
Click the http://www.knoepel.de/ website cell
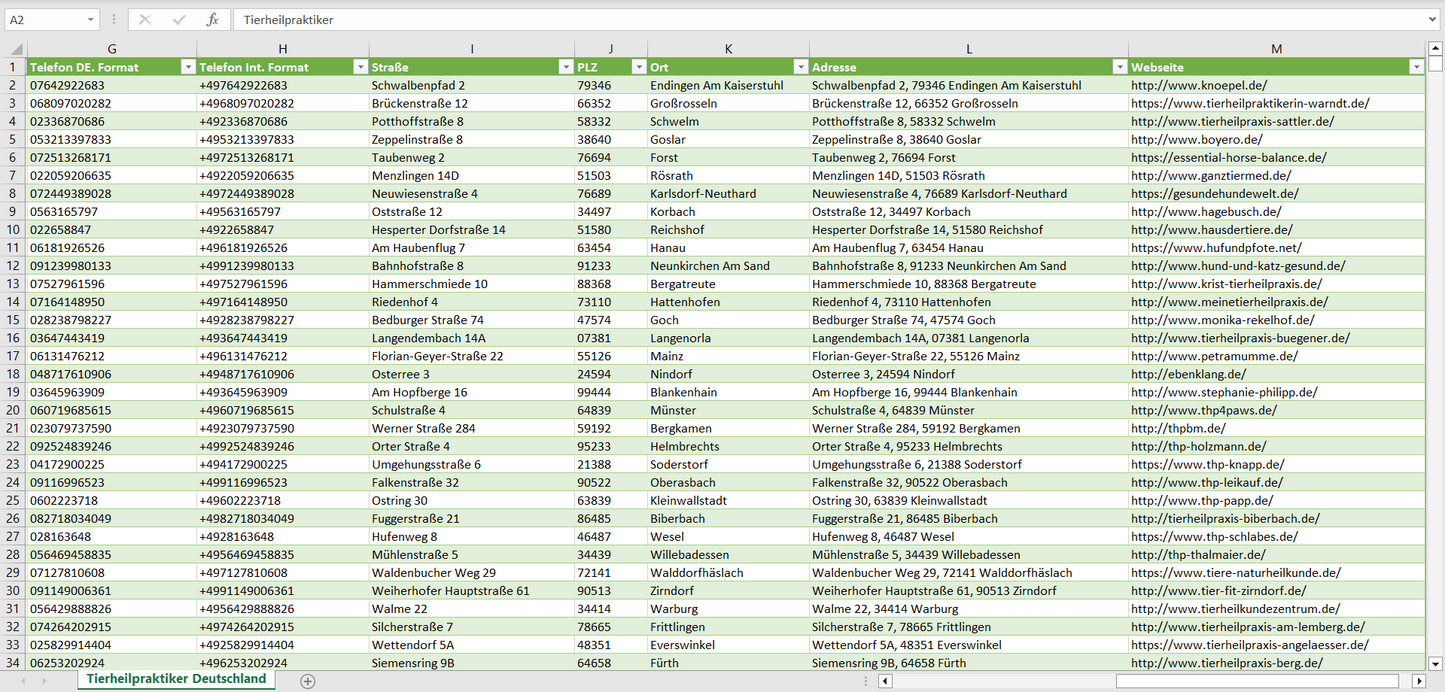tap(1198, 85)
